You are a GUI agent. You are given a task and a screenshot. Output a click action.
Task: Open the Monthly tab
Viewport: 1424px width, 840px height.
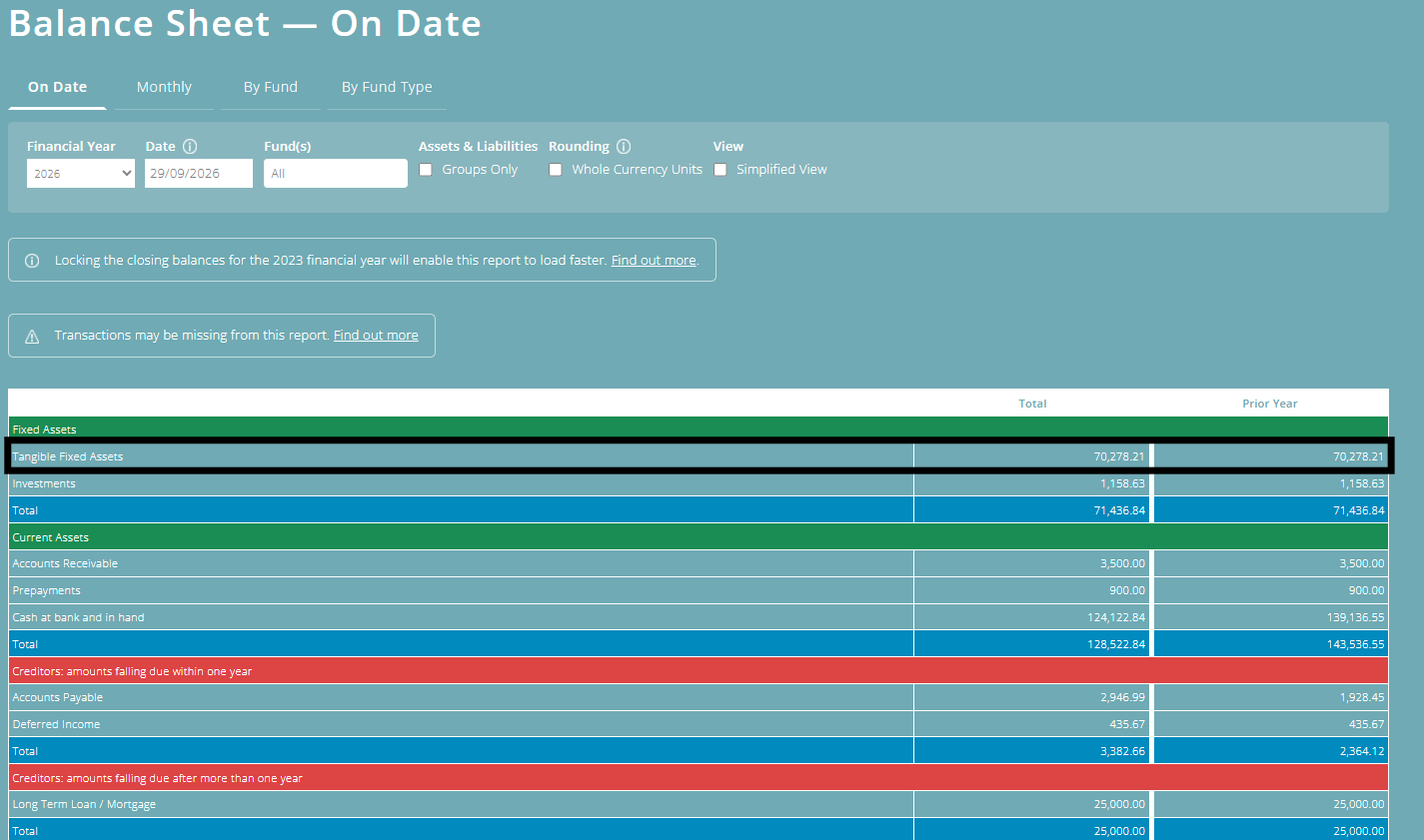164,88
